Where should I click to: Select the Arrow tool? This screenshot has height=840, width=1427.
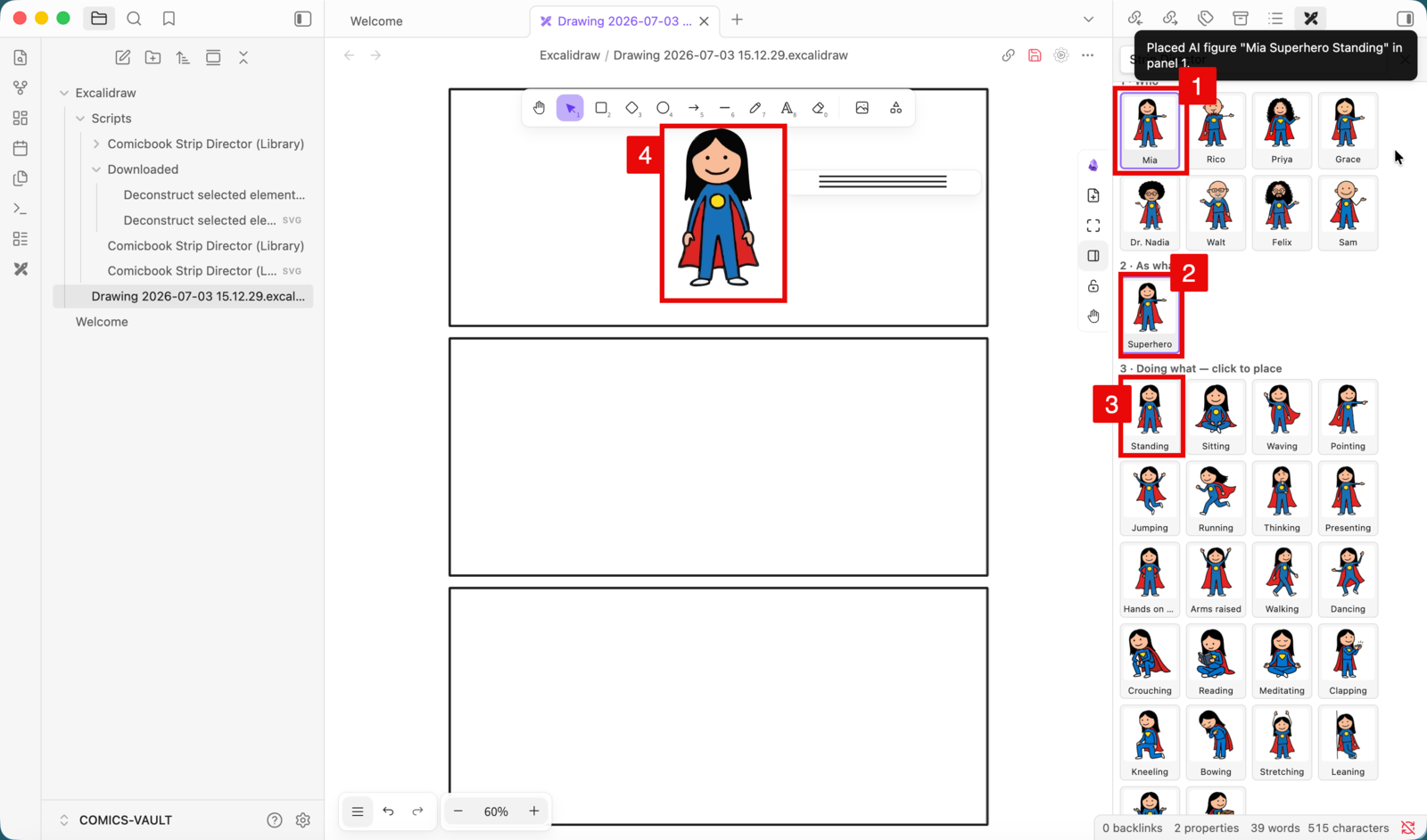pos(694,108)
